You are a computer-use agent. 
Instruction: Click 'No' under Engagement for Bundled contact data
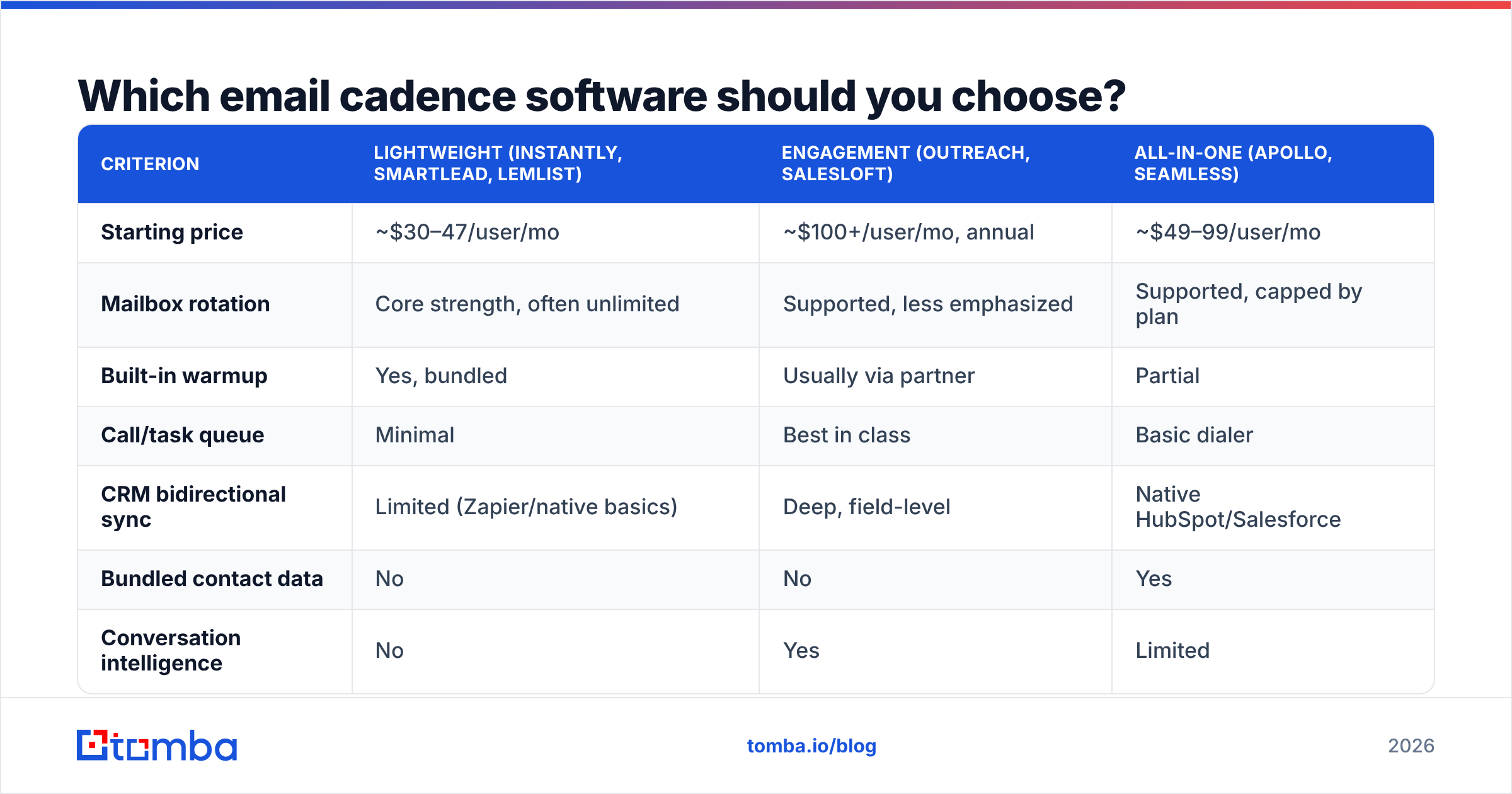(797, 578)
